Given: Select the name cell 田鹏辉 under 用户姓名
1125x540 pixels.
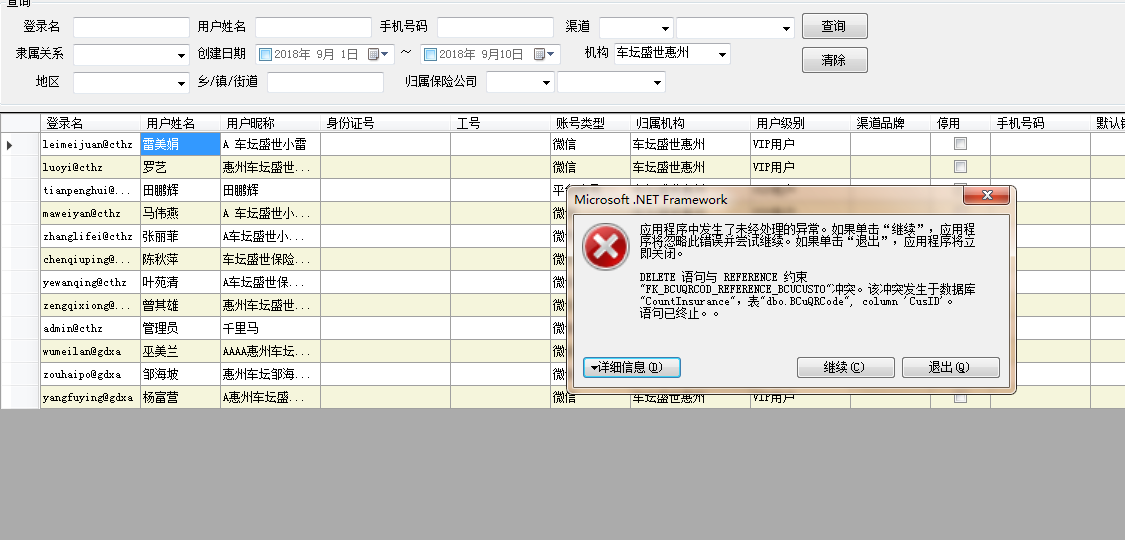Looking at the screenshot, I should click(x=180, y=190).
